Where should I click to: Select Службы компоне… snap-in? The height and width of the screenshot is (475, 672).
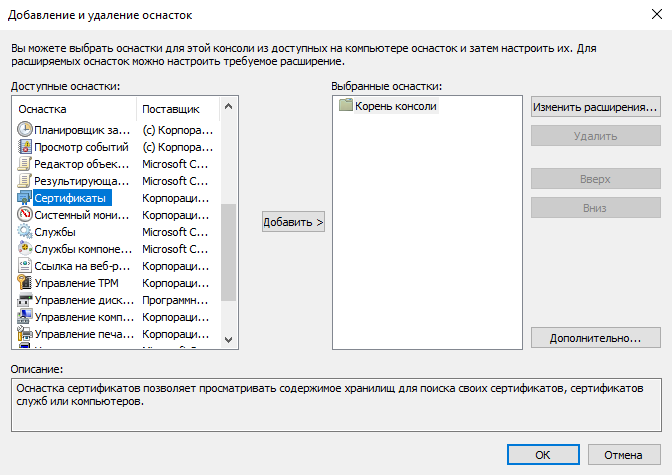point(116,249)
